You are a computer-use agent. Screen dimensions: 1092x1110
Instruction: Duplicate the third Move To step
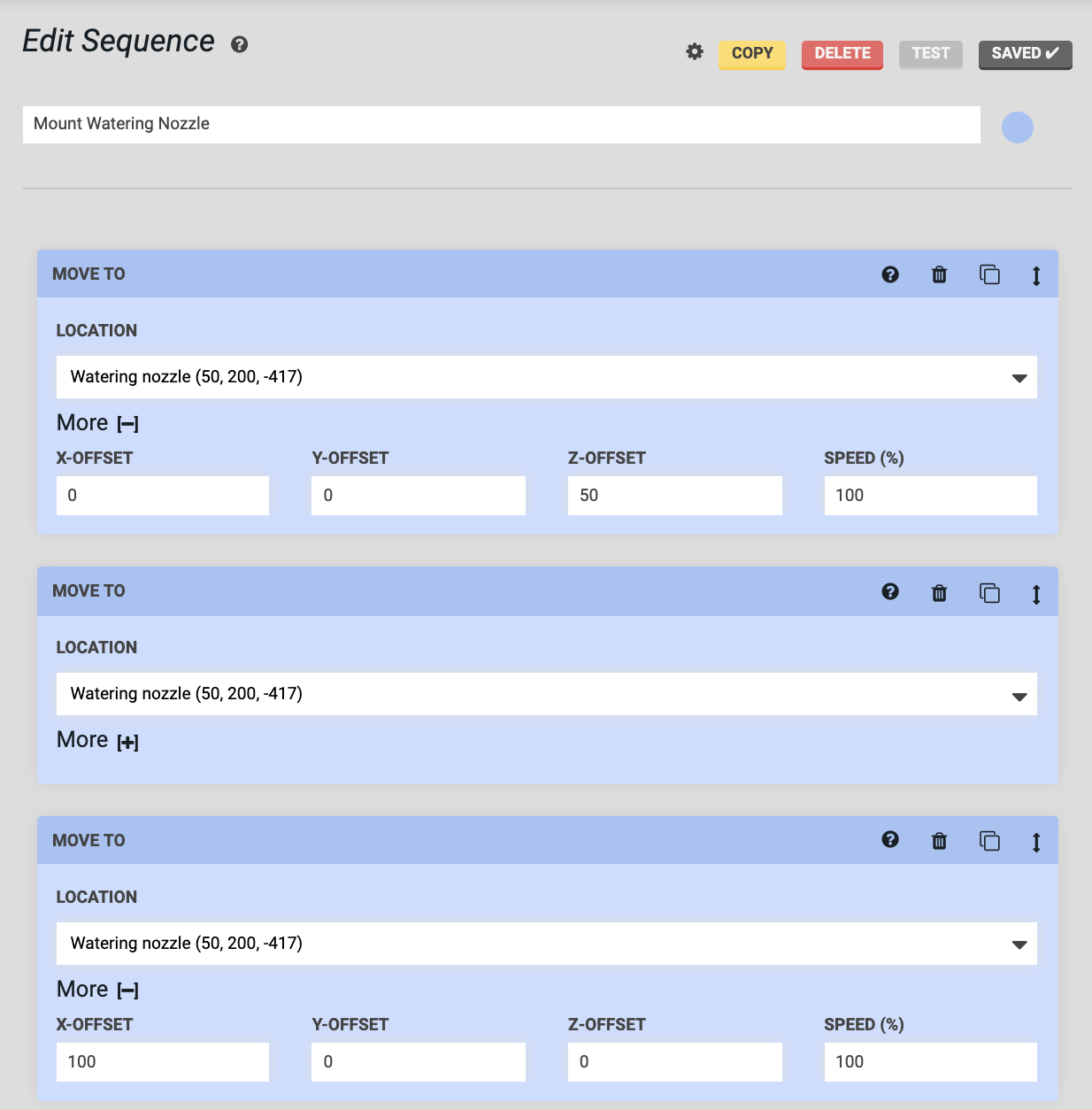click(x=989, y=841)
